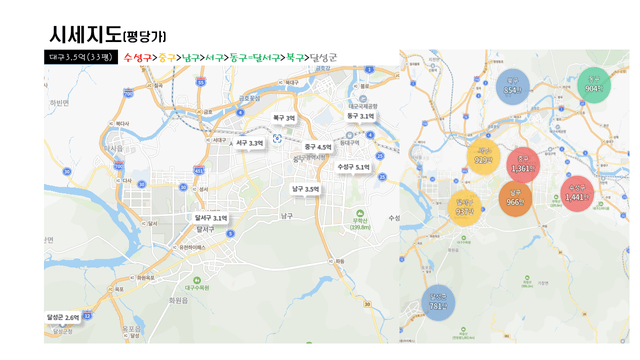Click the gray 달성군 ranking text
The height and width of the screenshot is (360, 640).
[x=324, y=58]
